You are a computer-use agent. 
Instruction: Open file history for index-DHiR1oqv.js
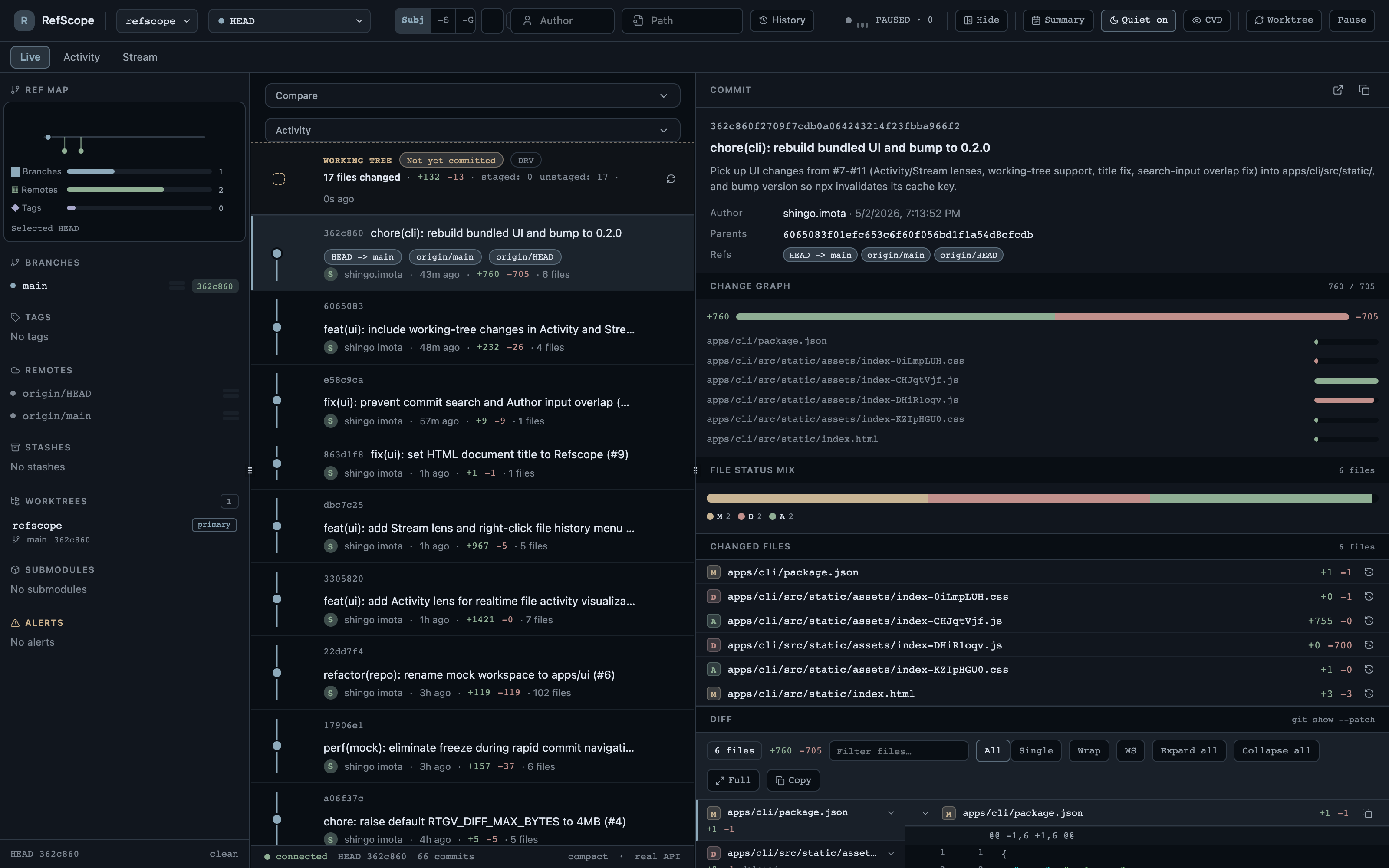(1369, 645)
